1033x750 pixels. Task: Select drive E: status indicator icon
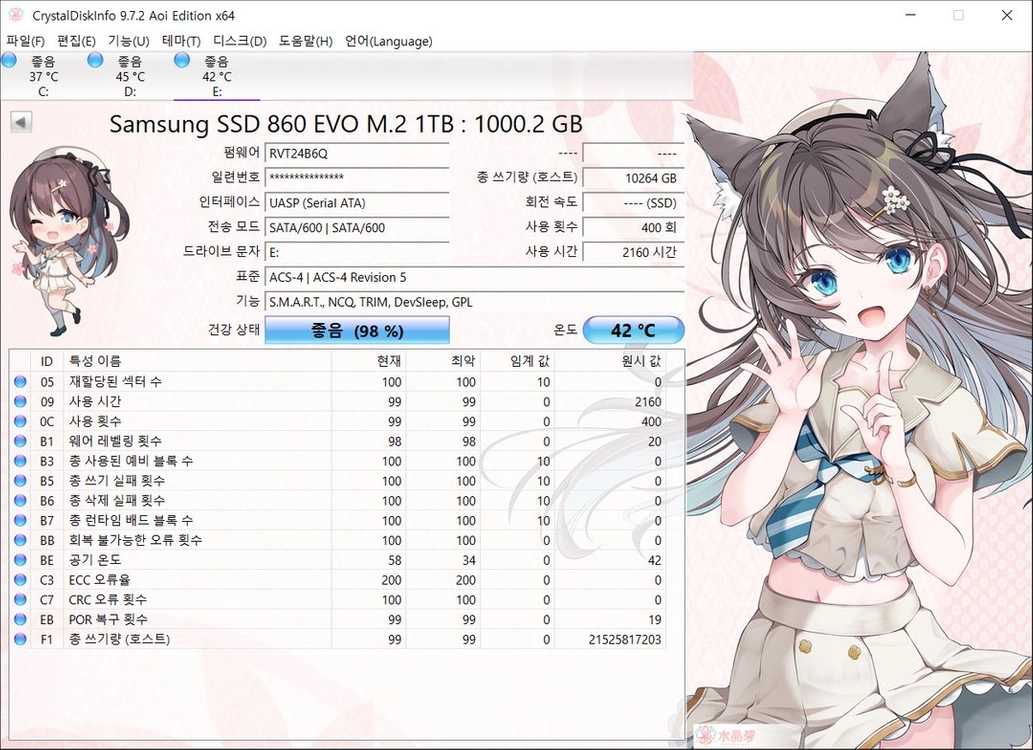click(x=182, y=60)
